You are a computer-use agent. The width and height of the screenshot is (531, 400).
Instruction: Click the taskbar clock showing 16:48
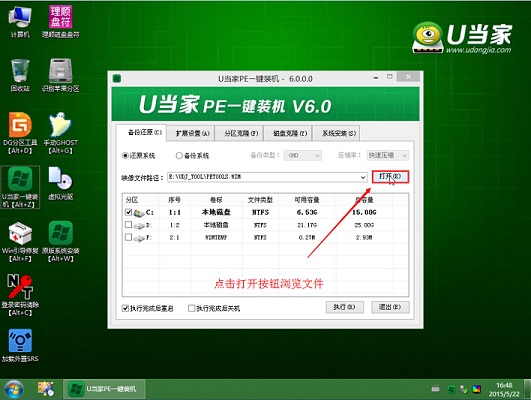[x=504, y=390]
